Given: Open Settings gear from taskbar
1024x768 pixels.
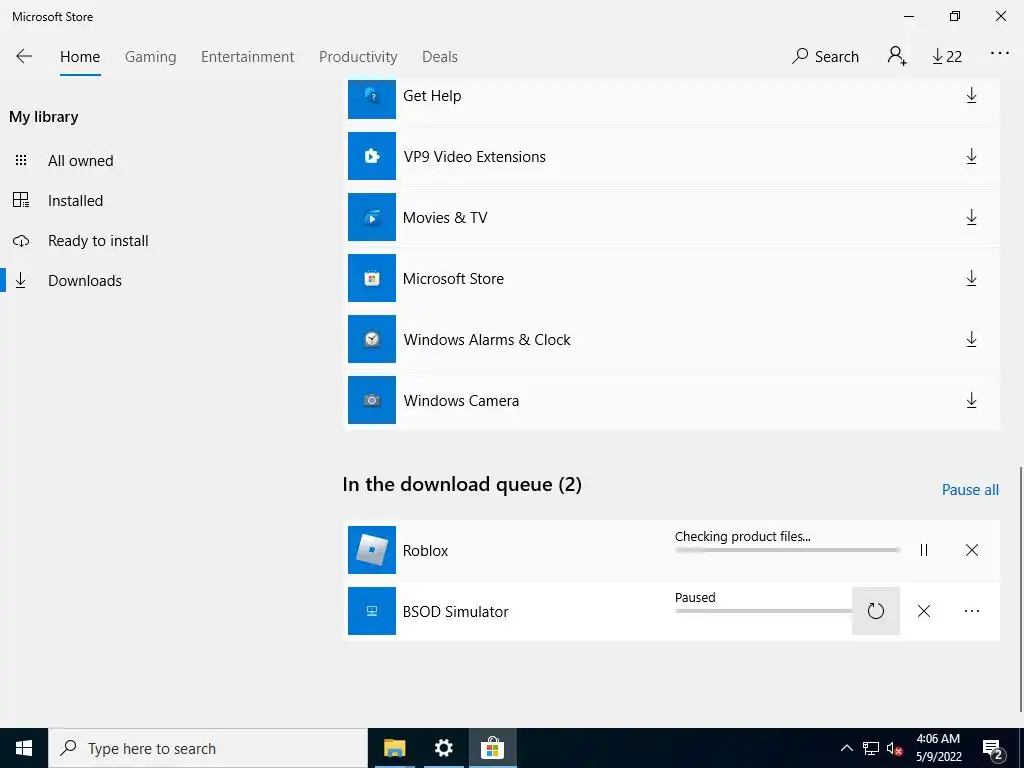Looking at the screenshot, I should point(443,748).
